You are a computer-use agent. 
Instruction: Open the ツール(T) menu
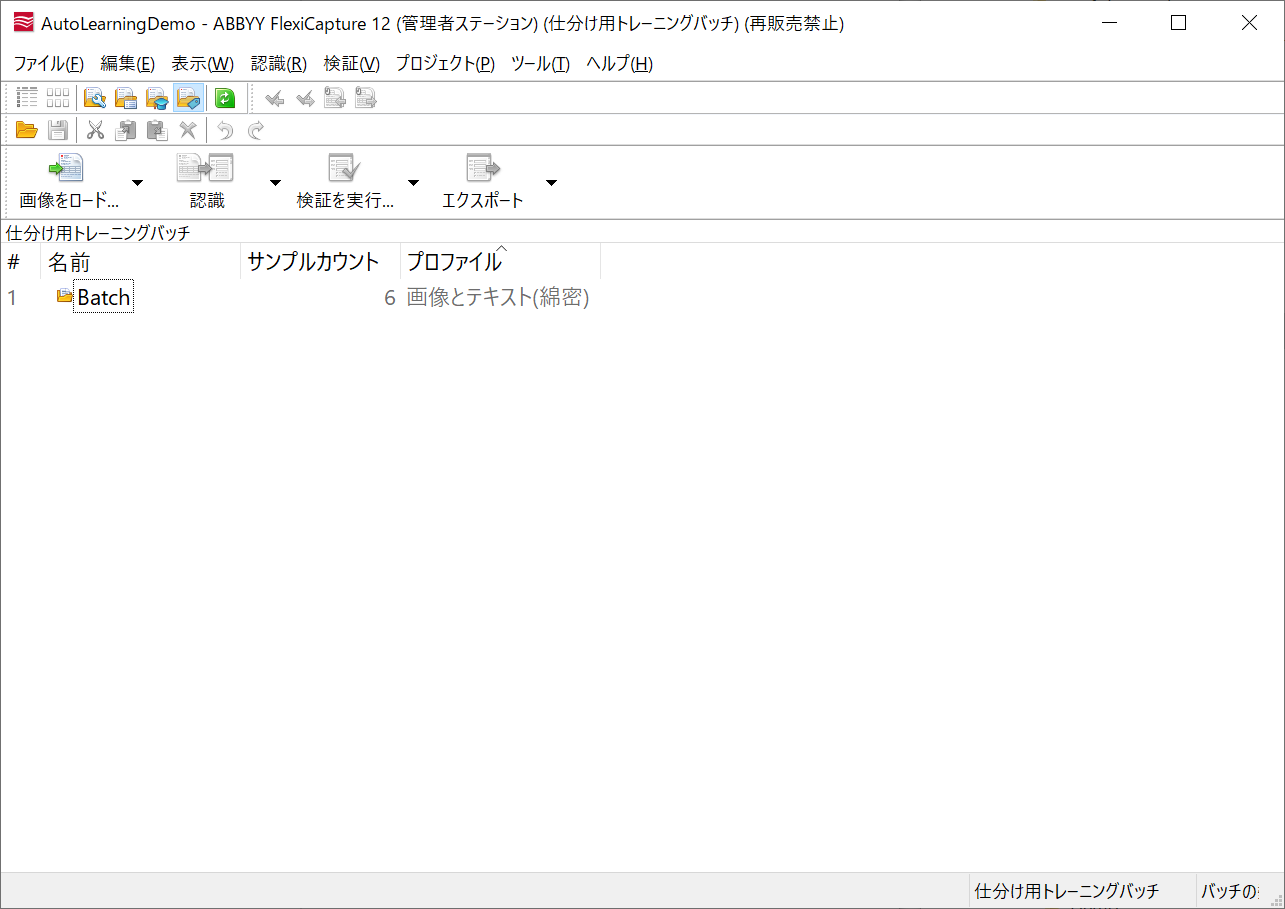tap(540, 64)
